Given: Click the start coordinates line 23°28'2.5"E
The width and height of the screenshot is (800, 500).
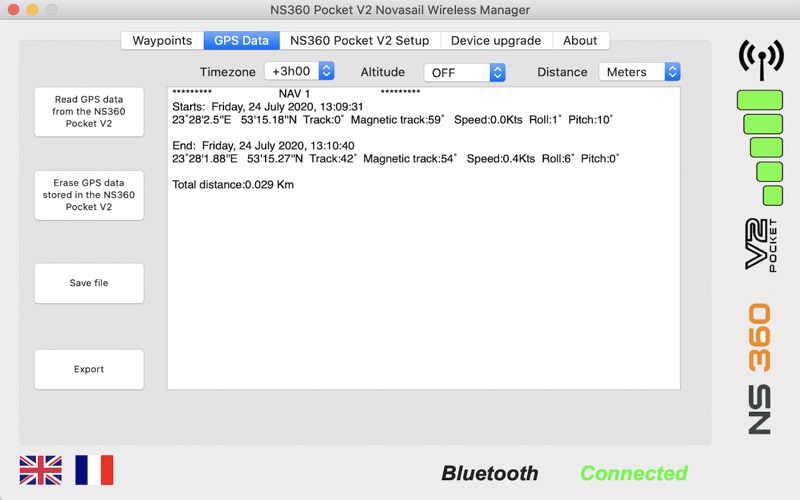Looking at the screenshot, I should pos(392,120).
